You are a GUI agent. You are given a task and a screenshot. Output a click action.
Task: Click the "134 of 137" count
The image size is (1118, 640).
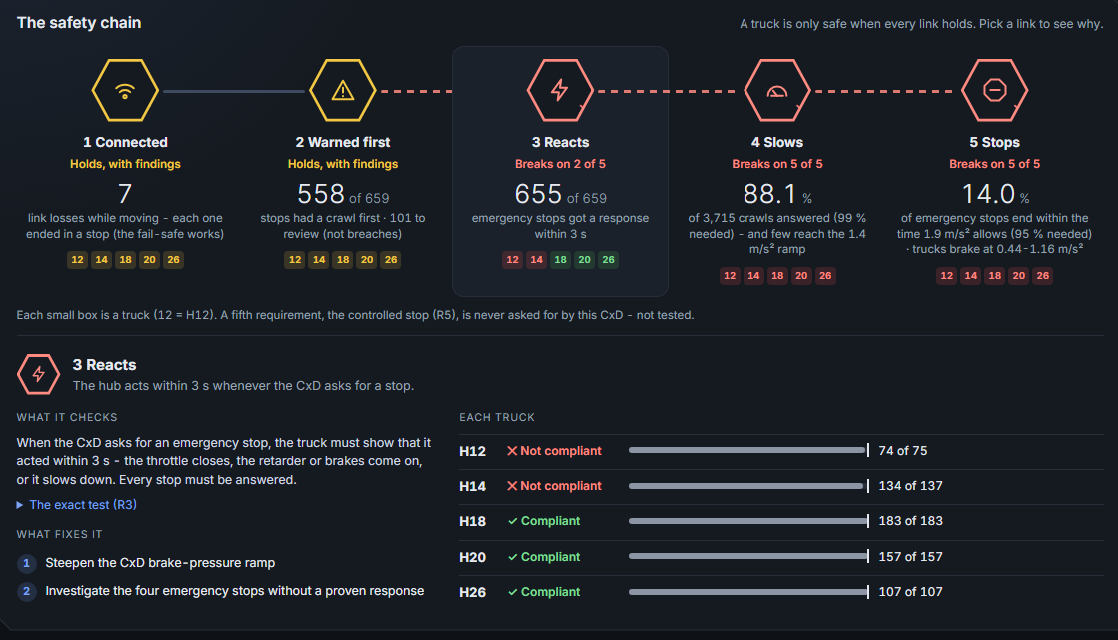[911, 485]
